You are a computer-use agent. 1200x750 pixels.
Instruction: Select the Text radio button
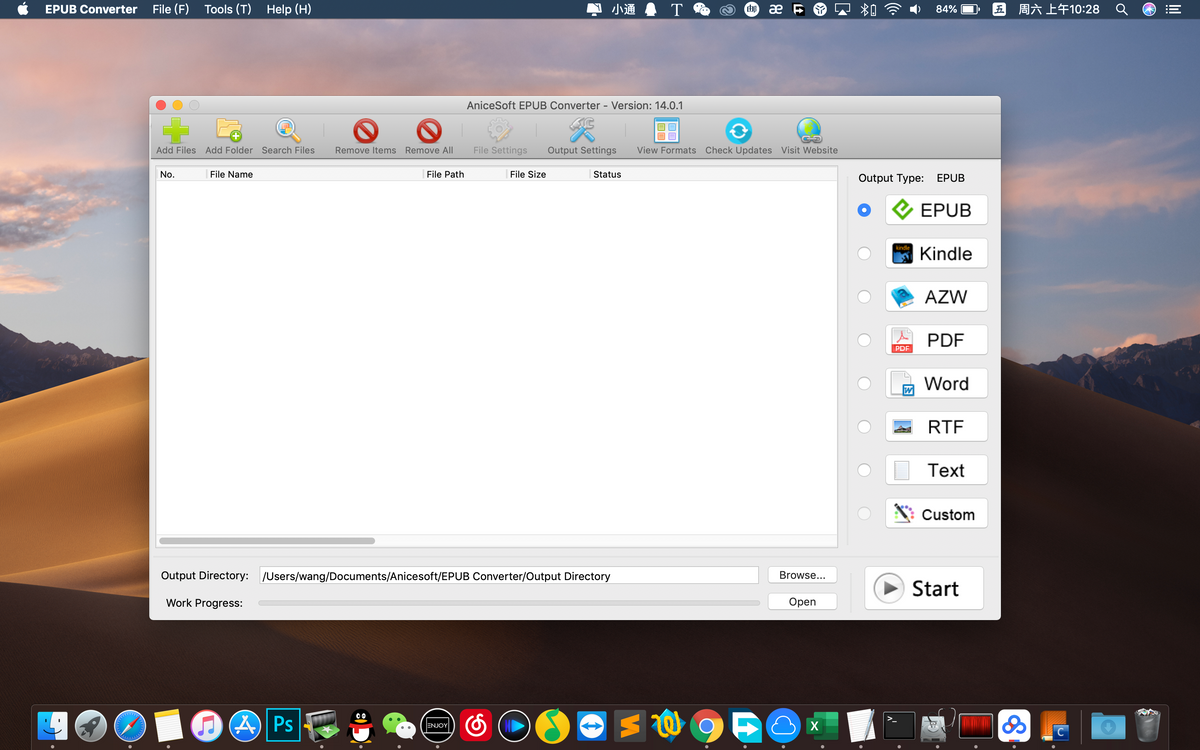tap(864, 470)
